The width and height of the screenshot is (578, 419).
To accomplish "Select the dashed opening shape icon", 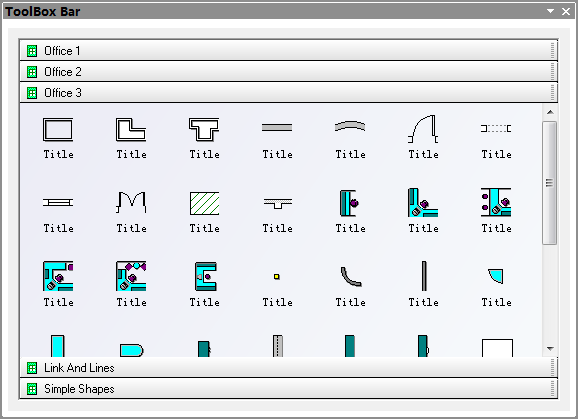I will (x=496, y=128).
